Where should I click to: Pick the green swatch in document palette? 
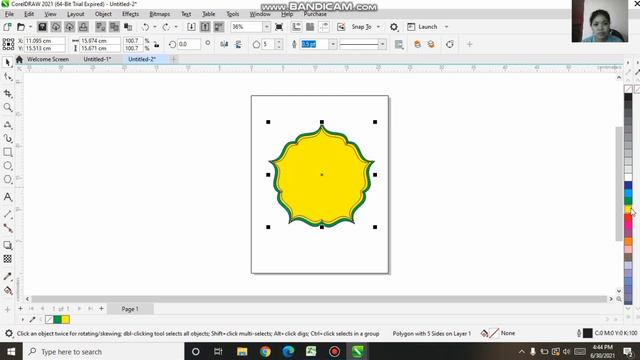coord(58,320)
